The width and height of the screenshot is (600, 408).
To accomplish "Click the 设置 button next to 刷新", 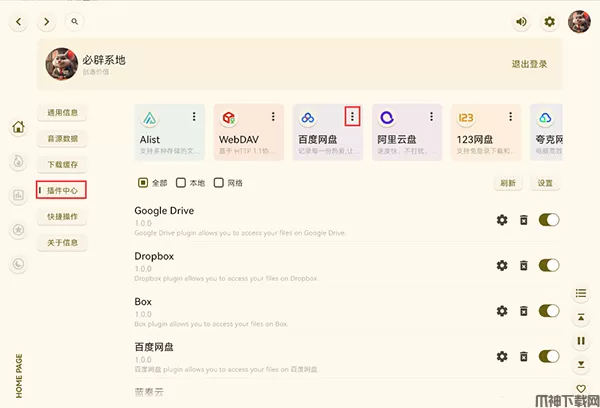I will [x=545, y=183].
